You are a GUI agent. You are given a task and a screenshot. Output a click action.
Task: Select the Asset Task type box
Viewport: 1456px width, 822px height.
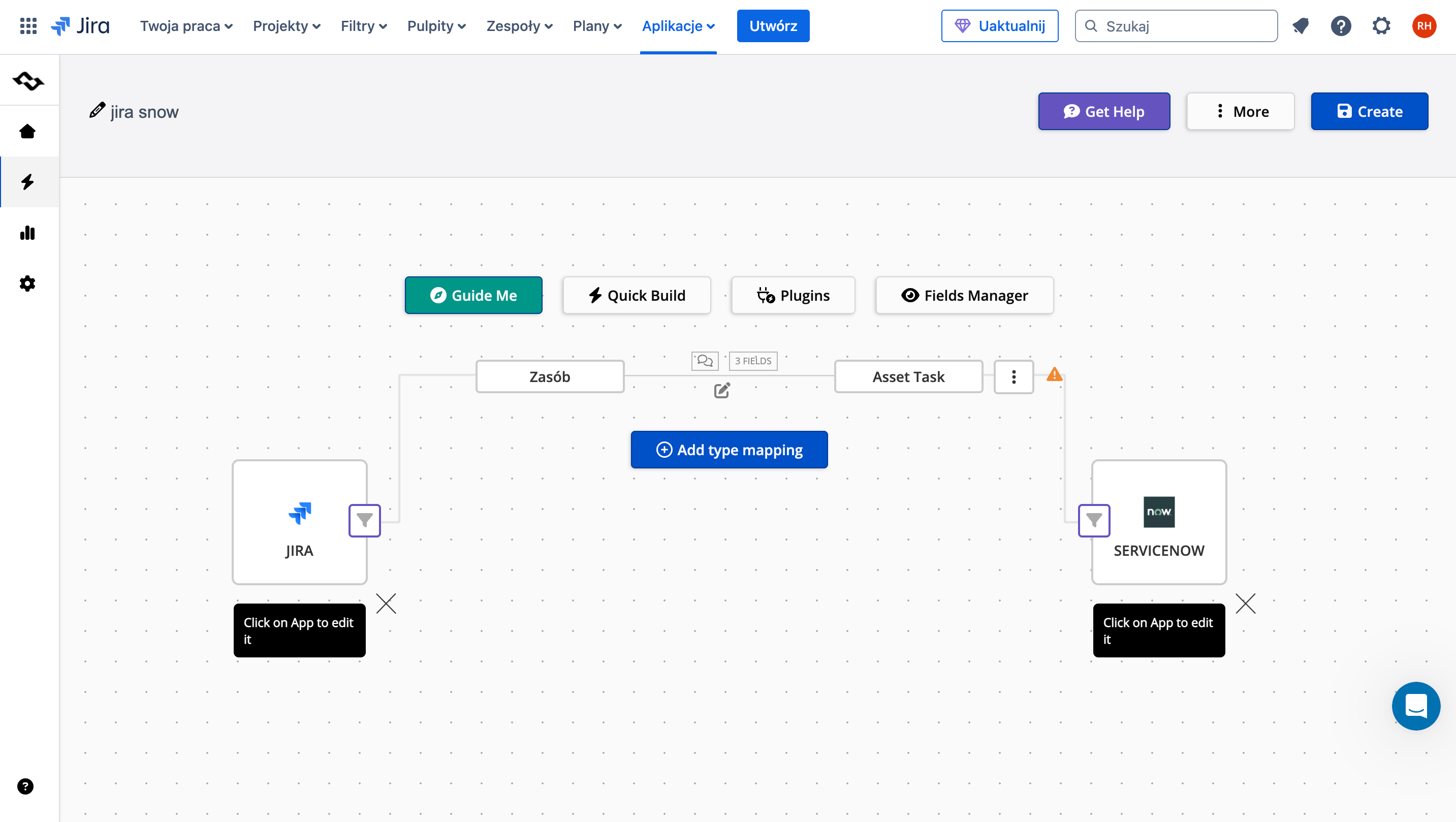[909, 376]
